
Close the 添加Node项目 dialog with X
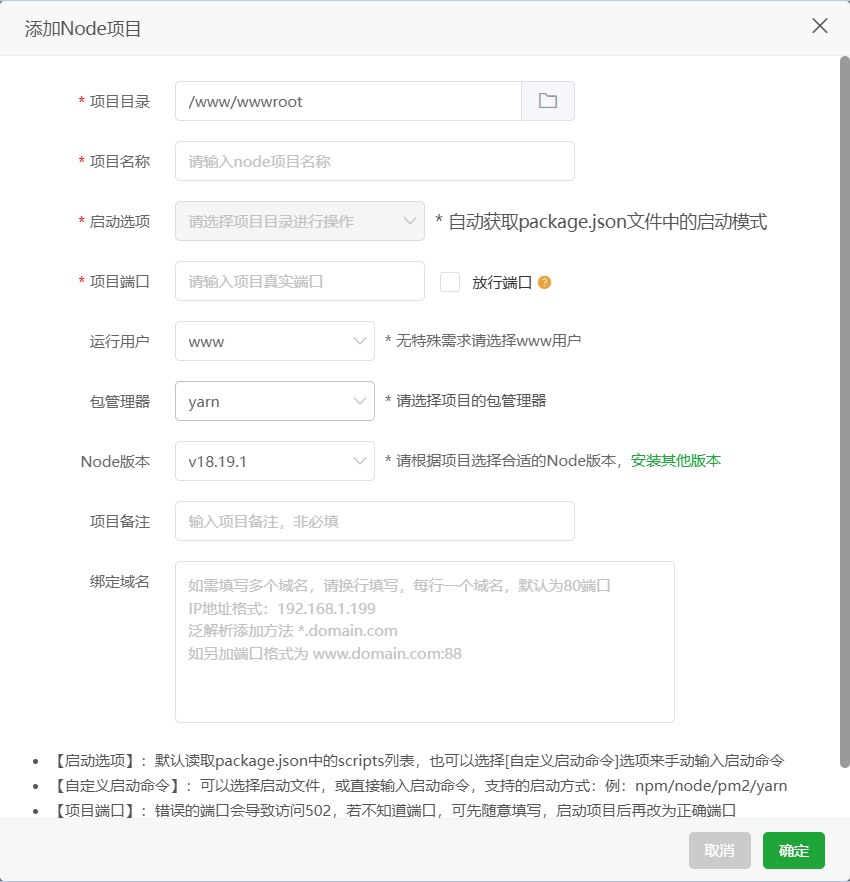tap(820, 26)
